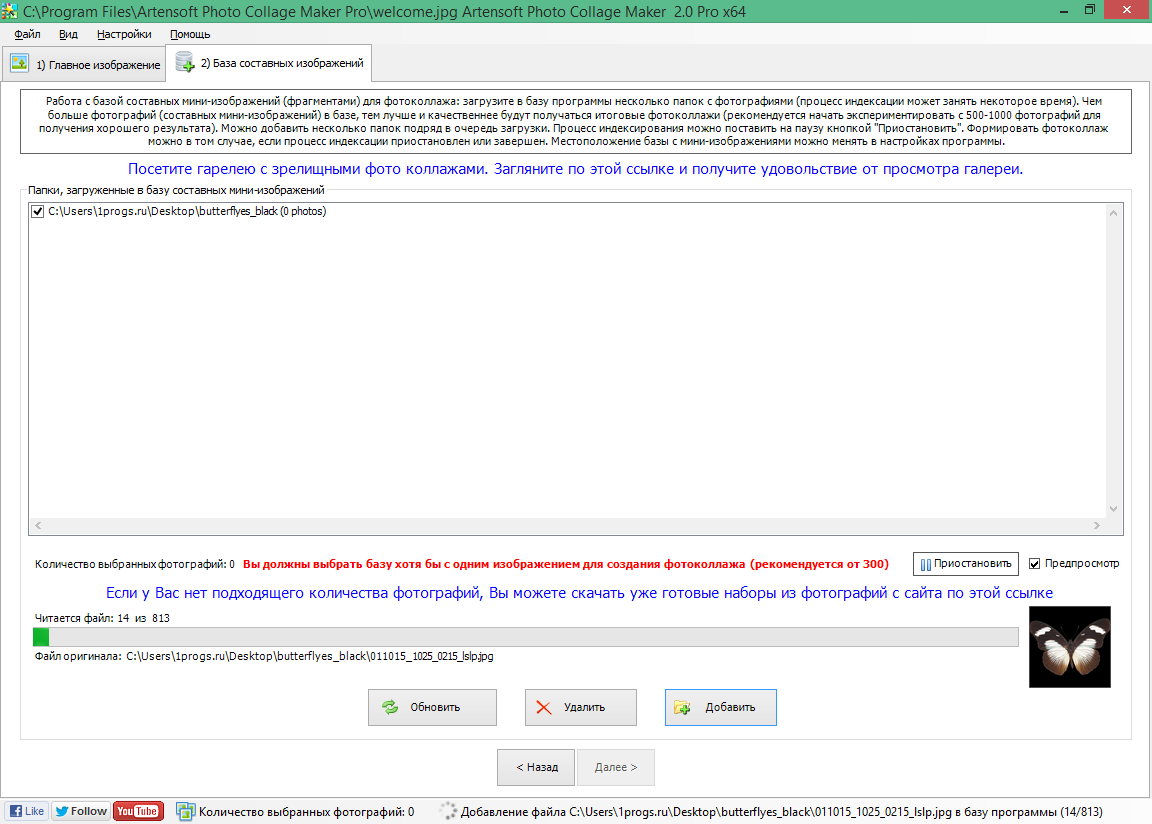Screen dimensions: 1152x824
Task: Click the loading spinner icon in status bar
Action: 447,812
